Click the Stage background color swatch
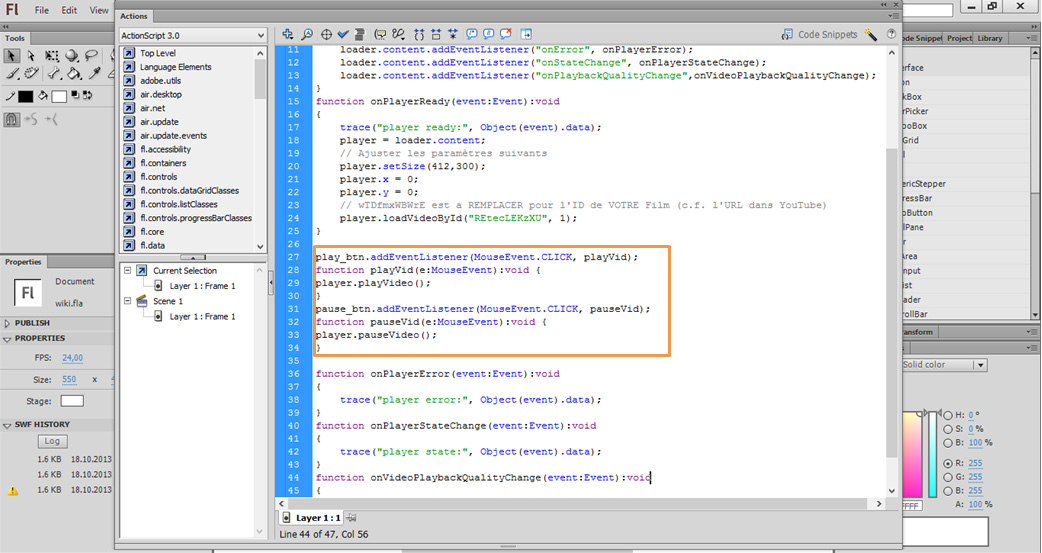This screenshot has width=1042, height=553. (x=72, y=401)
